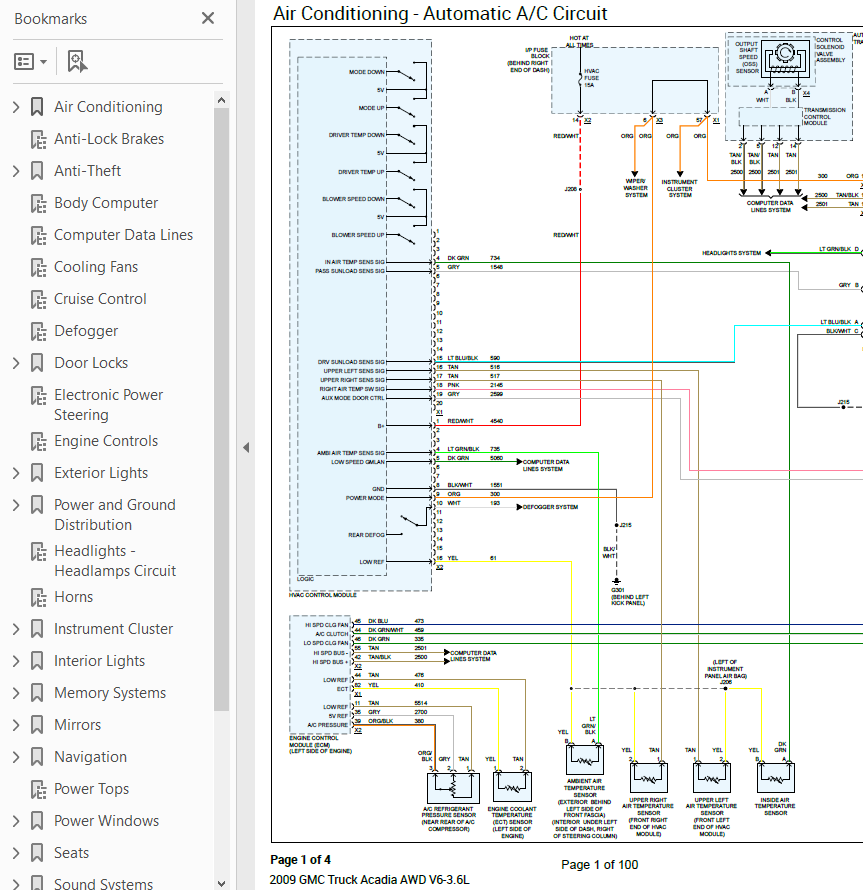The width and height of the screenshot is (863, 890).
Task: Open the Computer Data Lines bookmark
Action: (x=123, y=235)
